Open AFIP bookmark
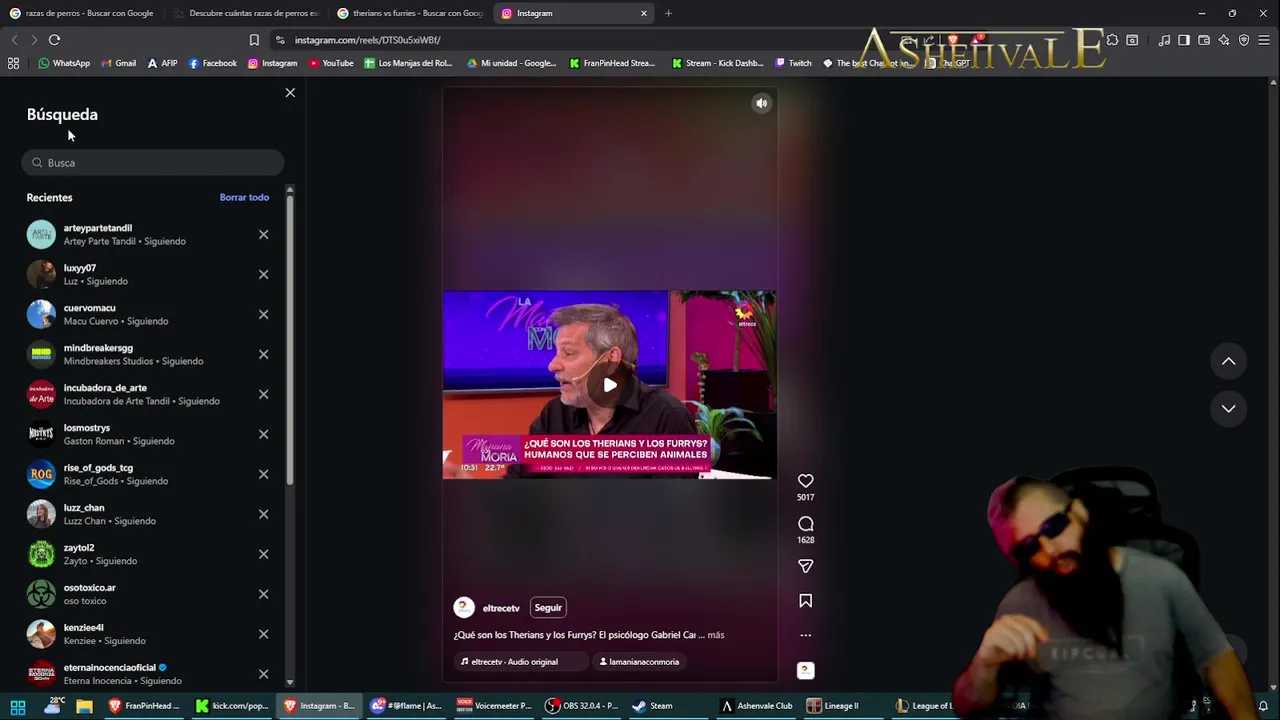Screen dimensions: 1280x720 click(x=162, y=63)
